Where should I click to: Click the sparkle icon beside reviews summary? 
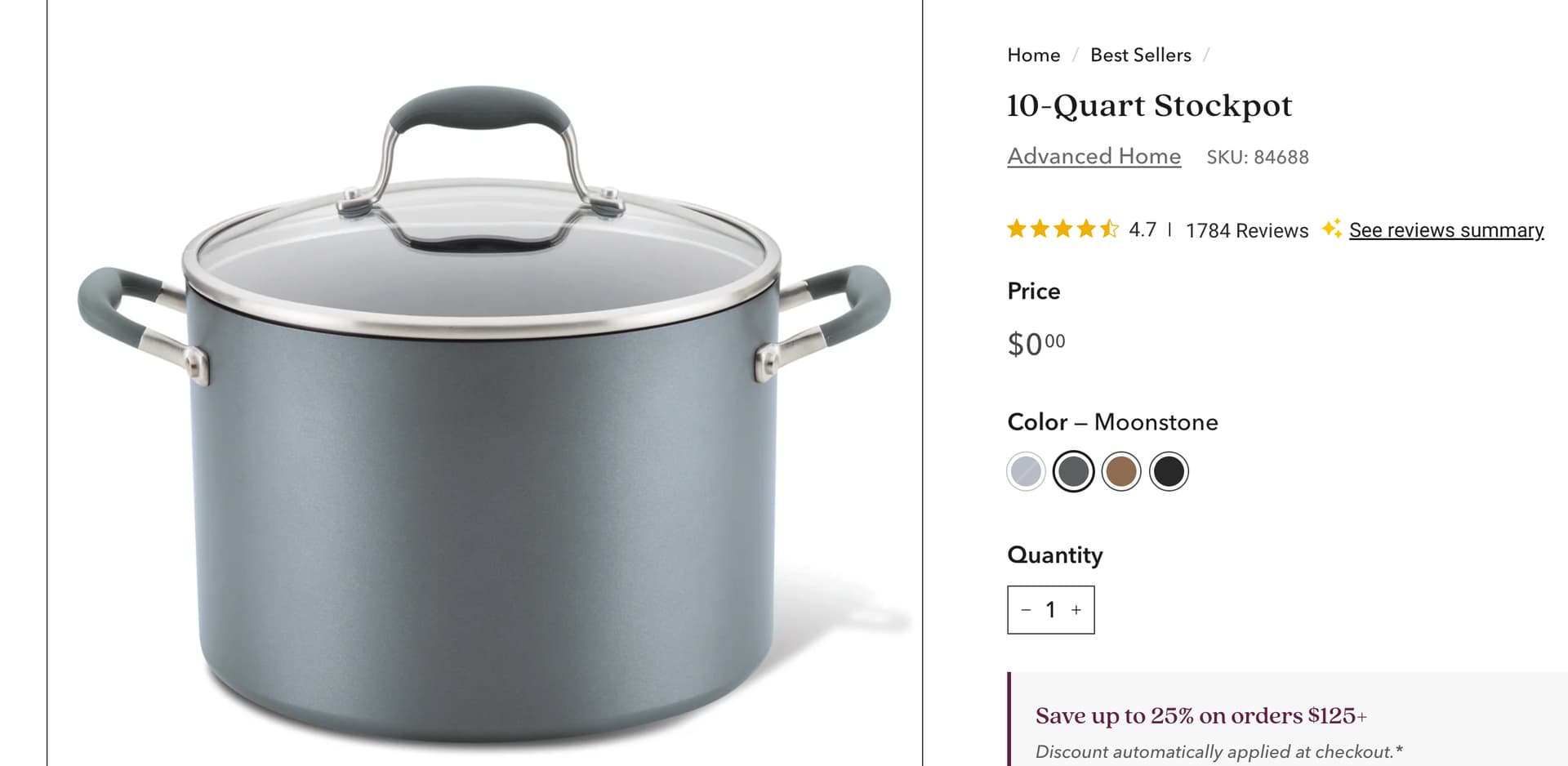[1332, 229]
